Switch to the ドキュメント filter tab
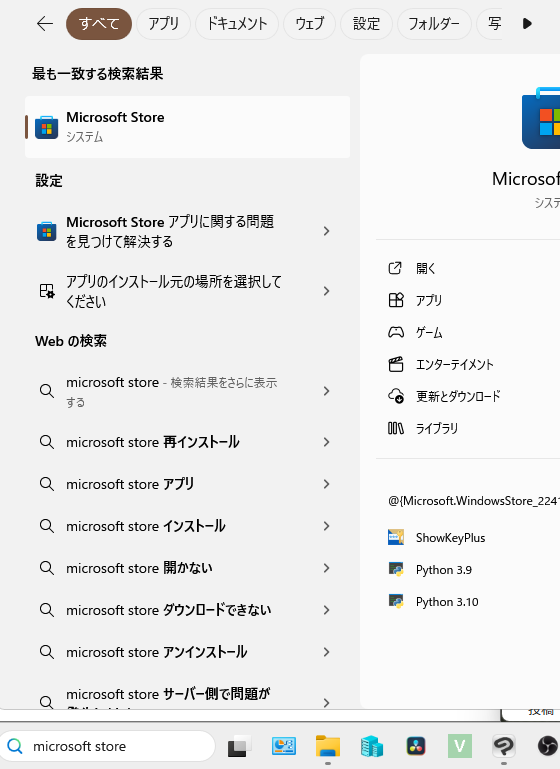The width and height of the screenshot is (560, 769). pos(237,24)
